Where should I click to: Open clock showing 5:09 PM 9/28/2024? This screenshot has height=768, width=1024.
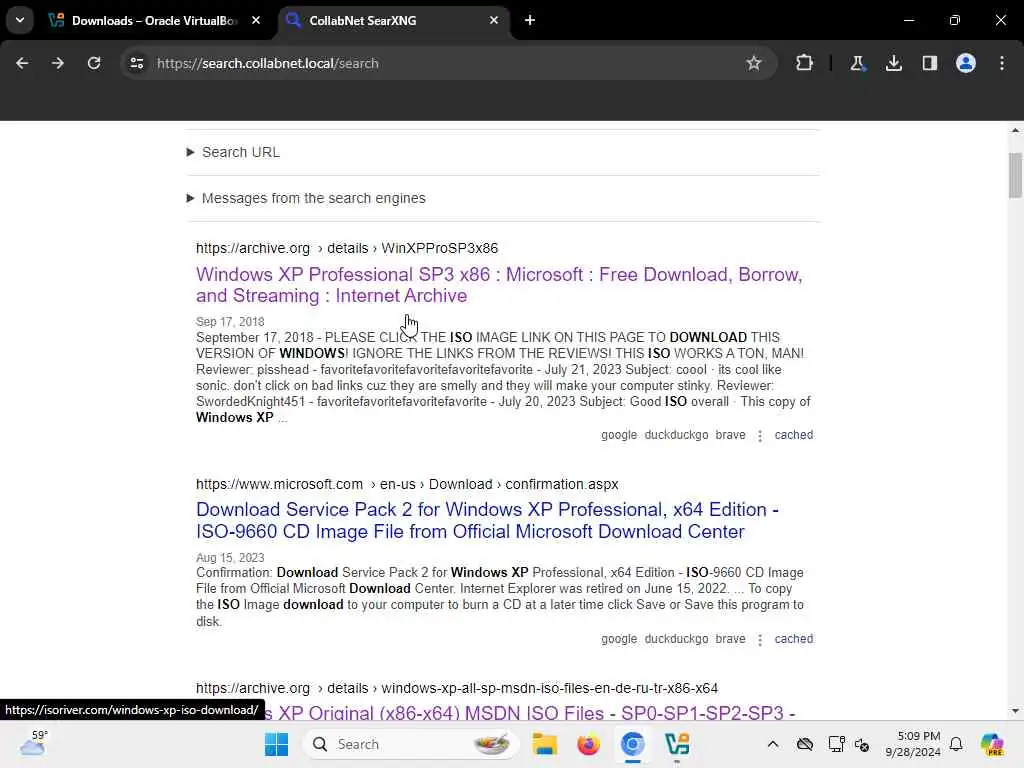[x=913, y=744]
